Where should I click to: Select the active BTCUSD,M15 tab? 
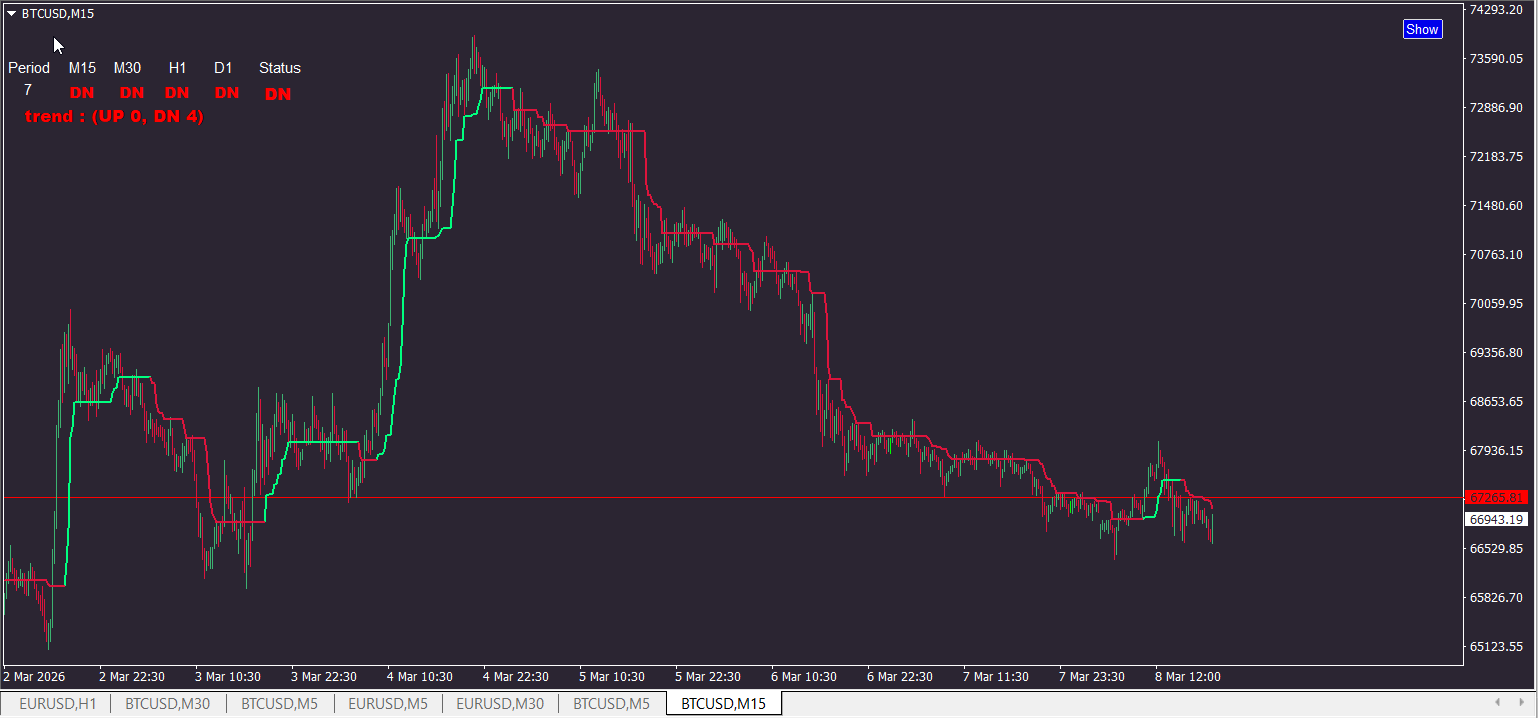724,704
